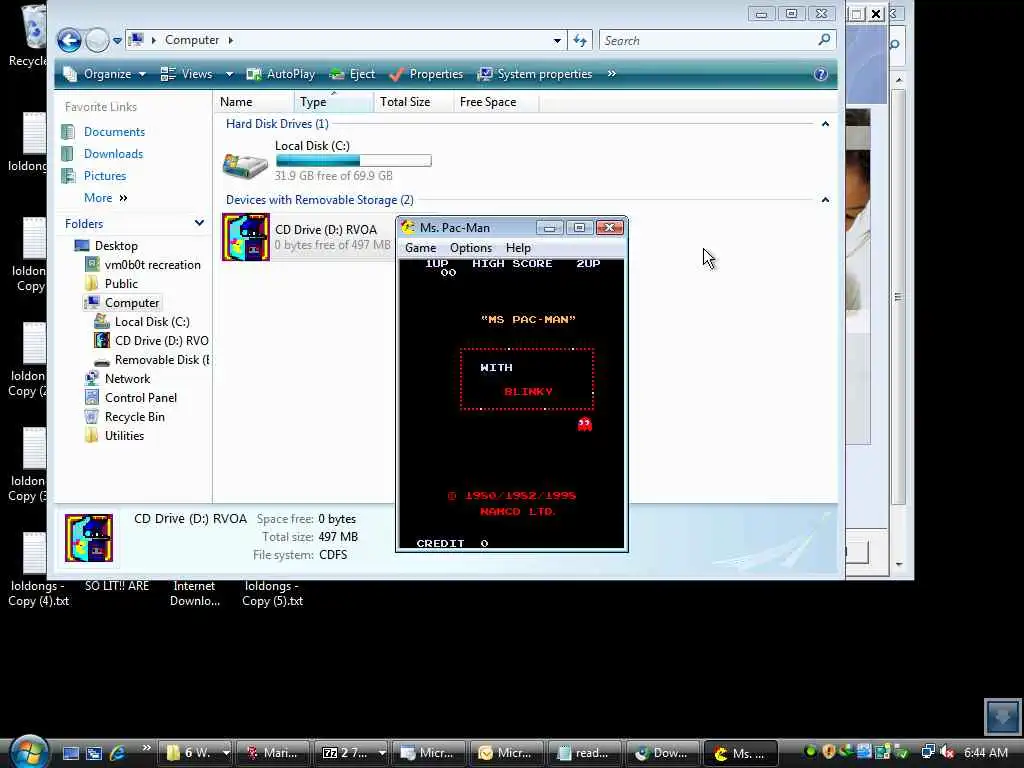Collapse Devices with Removable Storage group
1024x768 pixels.
(825, 200)
